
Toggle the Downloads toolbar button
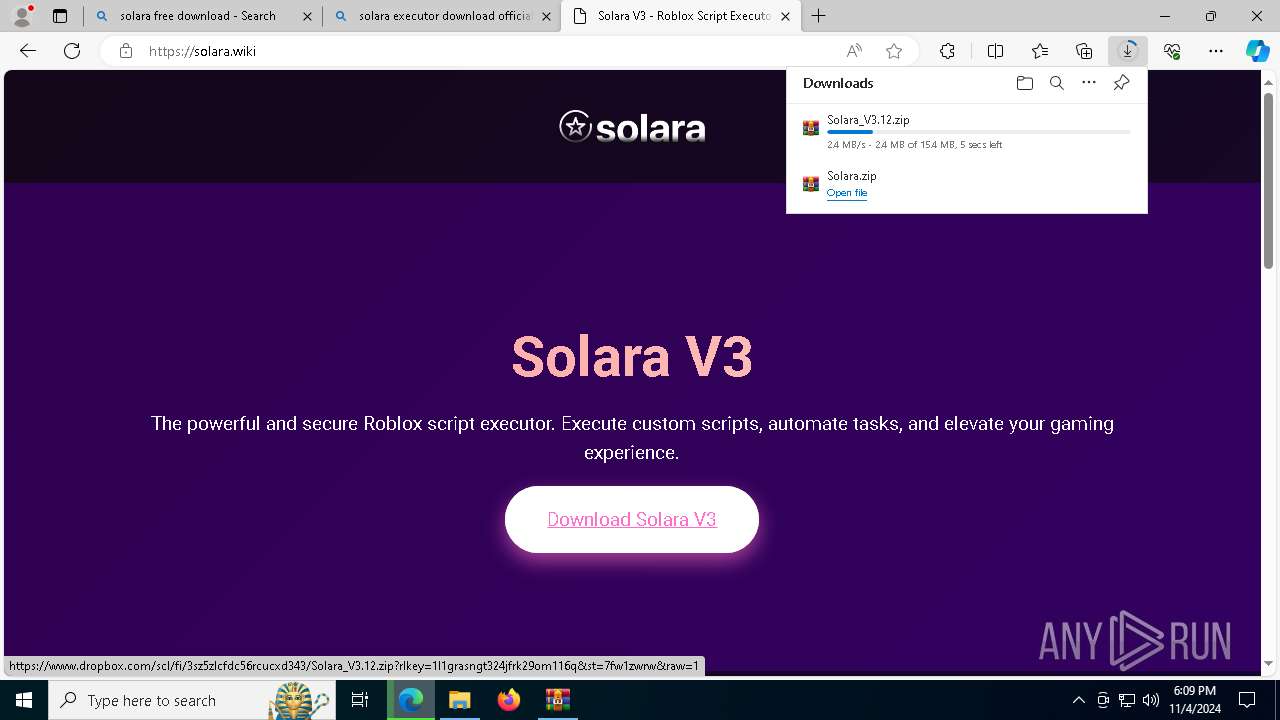click(1128, 51)
